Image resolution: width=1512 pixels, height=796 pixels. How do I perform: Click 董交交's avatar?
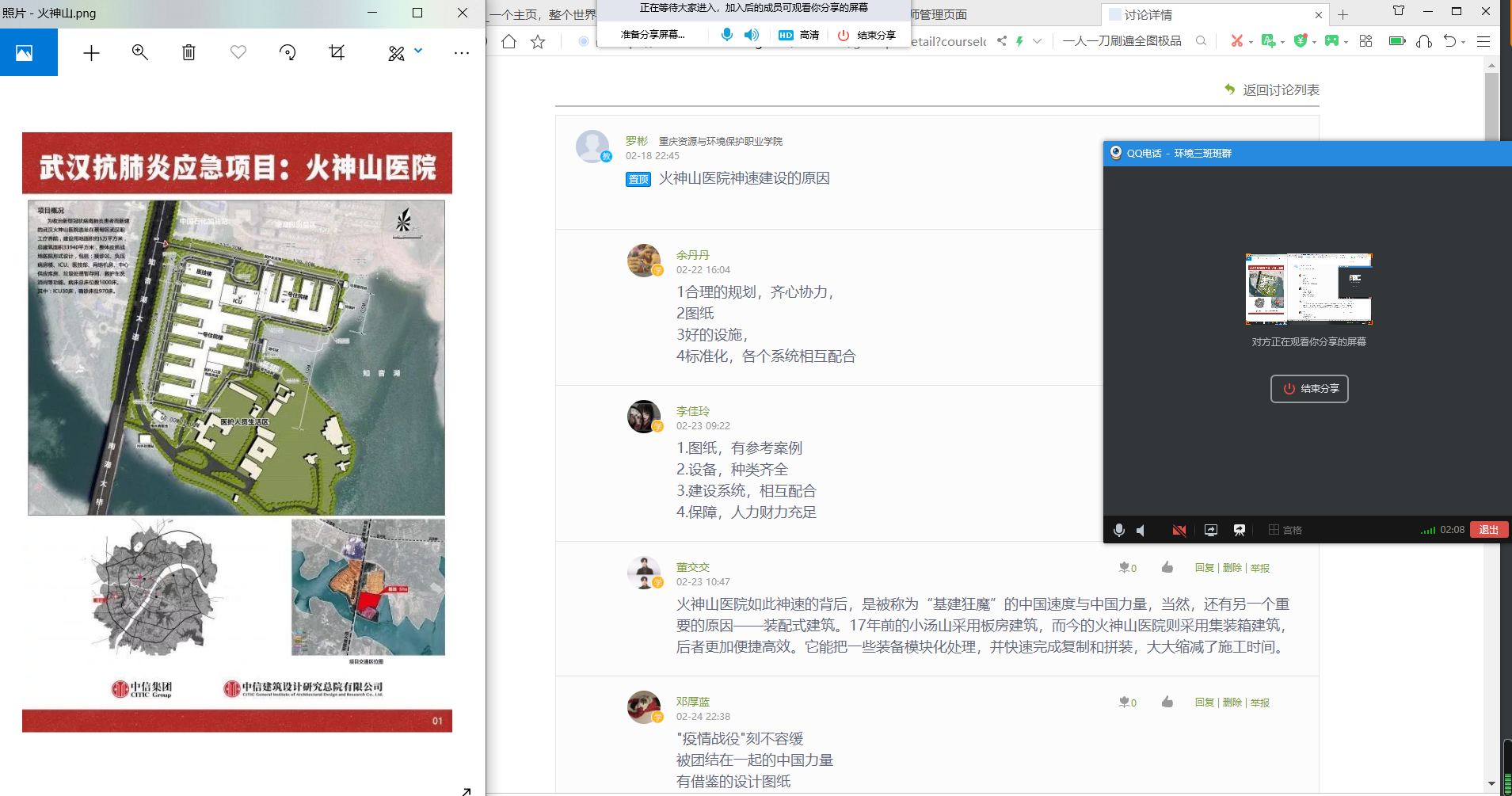coord(644,573)
